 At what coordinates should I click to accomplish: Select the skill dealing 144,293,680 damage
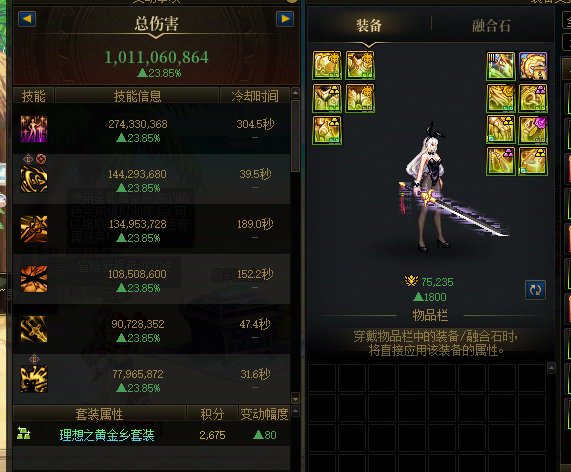34,179
